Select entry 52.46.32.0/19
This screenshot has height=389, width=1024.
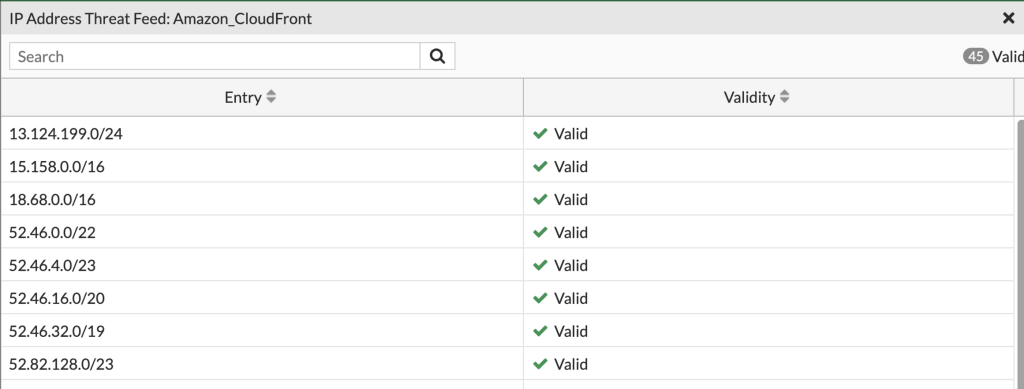[57, 332]
